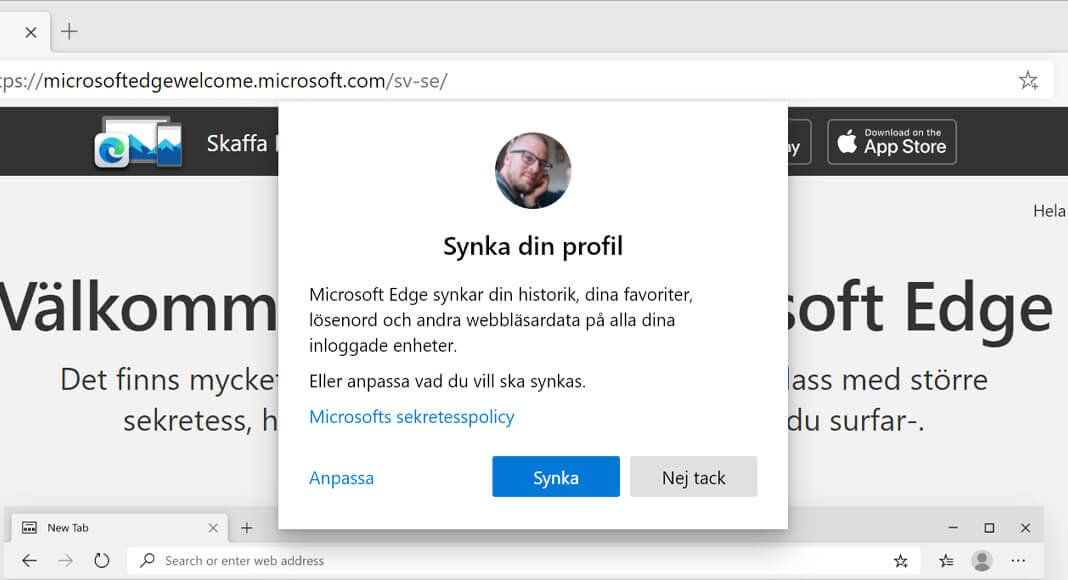Close the New Tab tab
This screenshot has width=1068, height=580.
[x=213, y=528]
